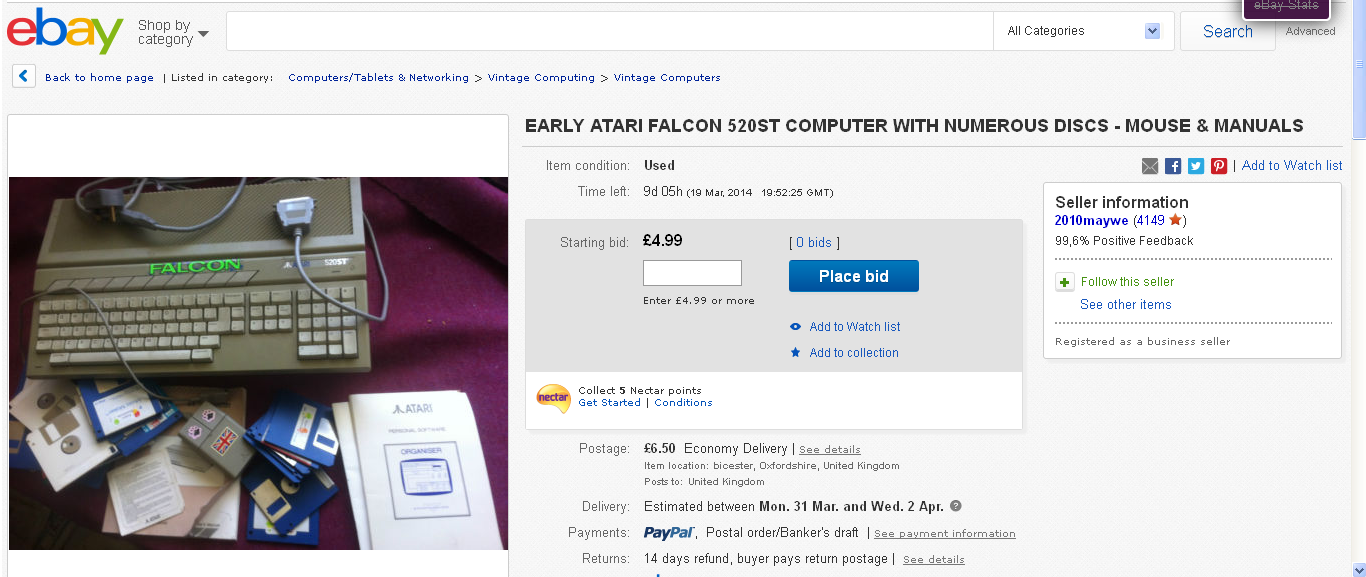Click the page vertical scrollbar
The height and width of the screenshot is (577, 1366).
pyautogui.click(x=1358, y=300)
